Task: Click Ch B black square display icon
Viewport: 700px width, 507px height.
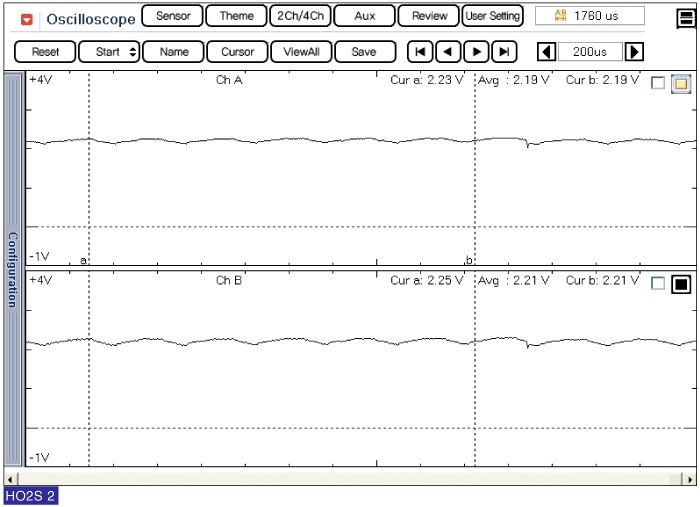Action: (680, 284)
